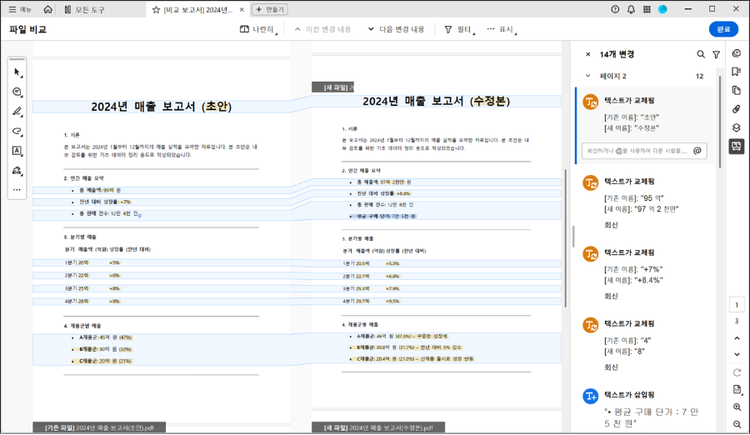750x435 pixels.
Task: Collapse the 페이지 2 changes group
Action: coord(588,76)
